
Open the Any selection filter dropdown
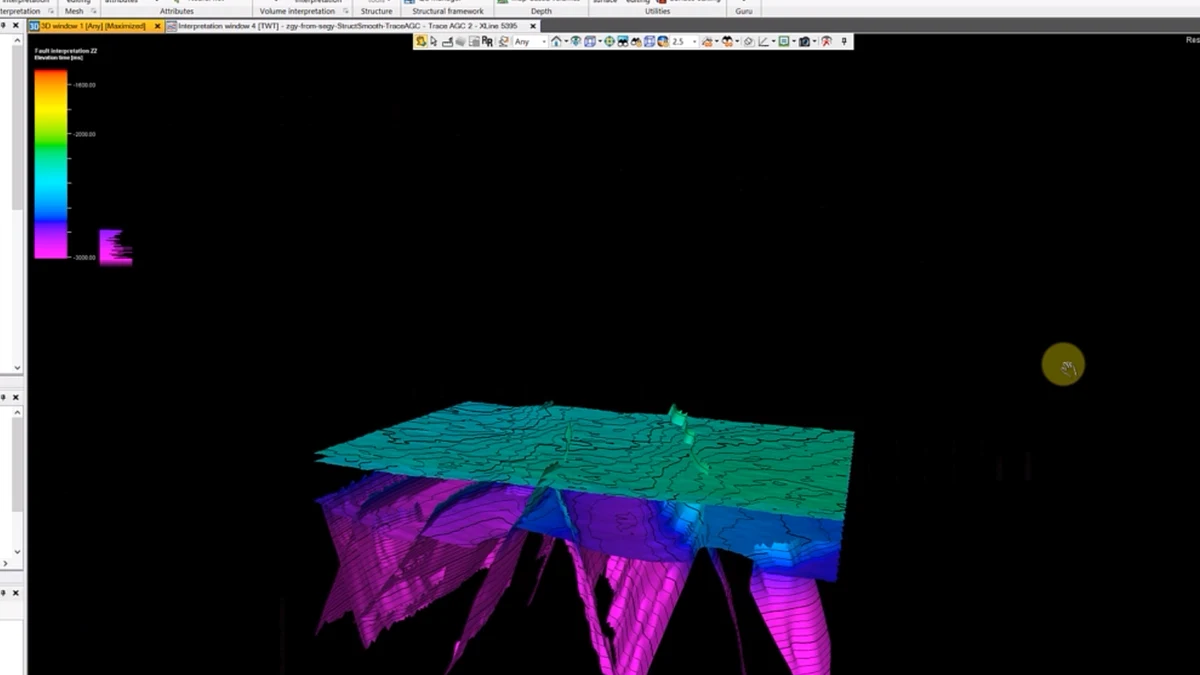(x=531, y=42)
